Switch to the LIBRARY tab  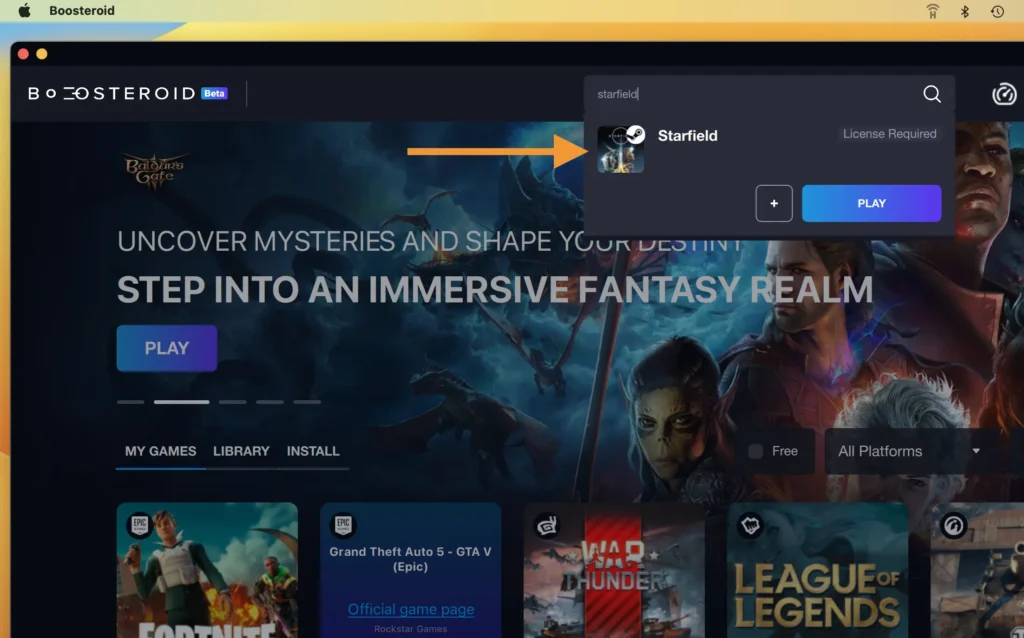point(241,451)
